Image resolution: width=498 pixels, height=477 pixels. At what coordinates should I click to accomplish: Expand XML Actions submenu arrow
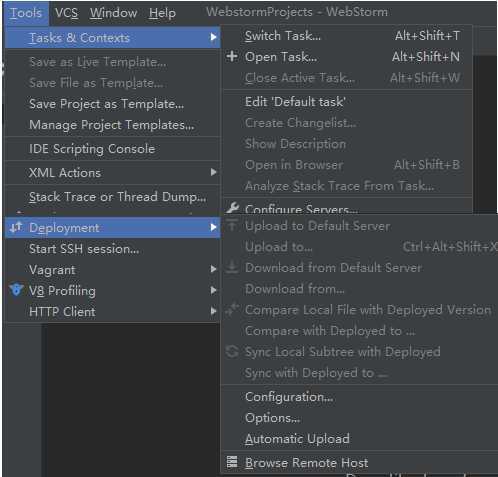213,172
